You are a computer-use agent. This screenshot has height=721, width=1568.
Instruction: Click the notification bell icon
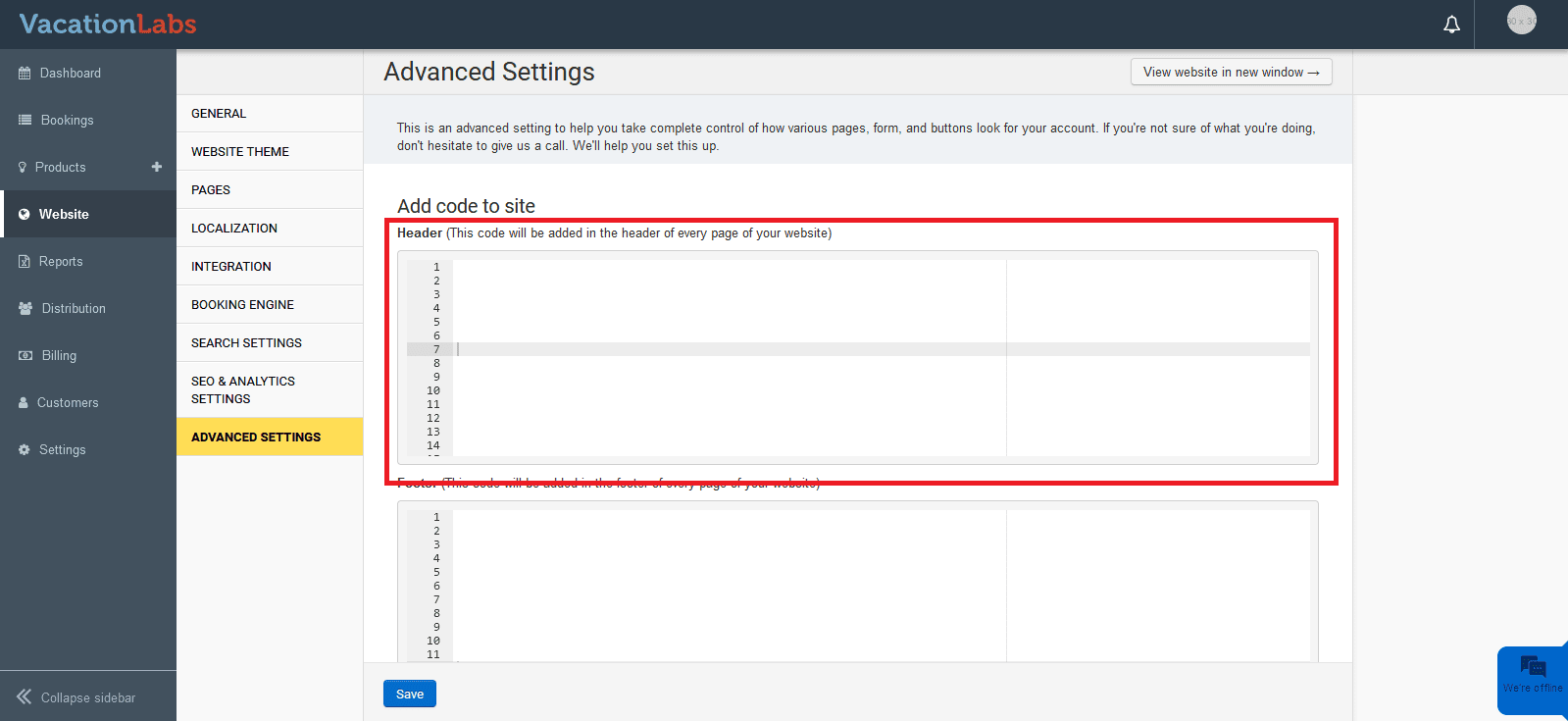pyautogui.click(x=1451, y=25)
